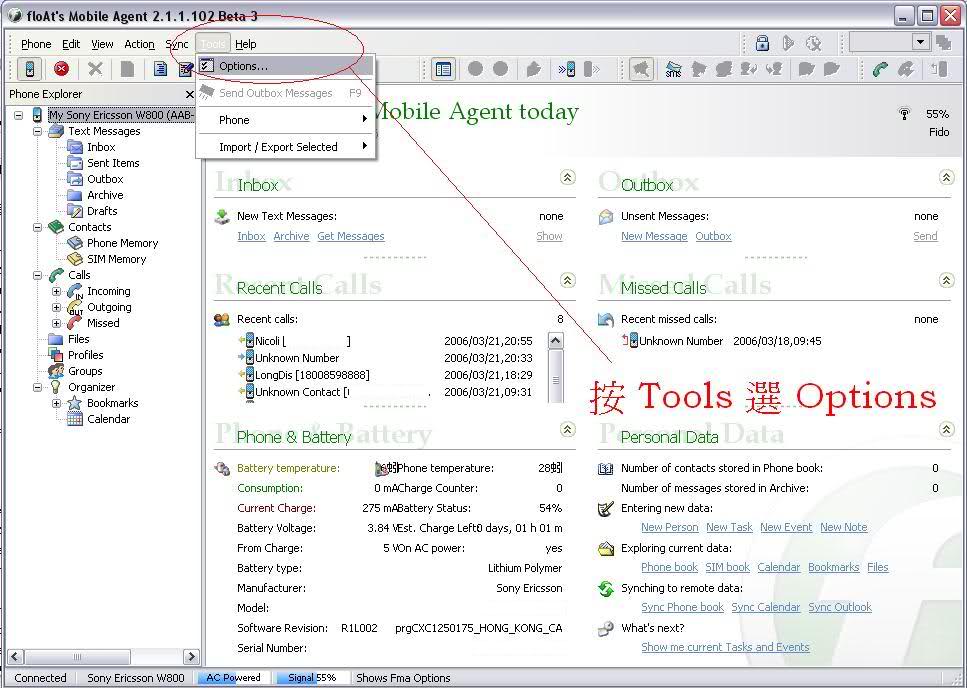Click the red disconnect icon in toolbar
This screenshot has height=688, width=967.
[61, 69]
